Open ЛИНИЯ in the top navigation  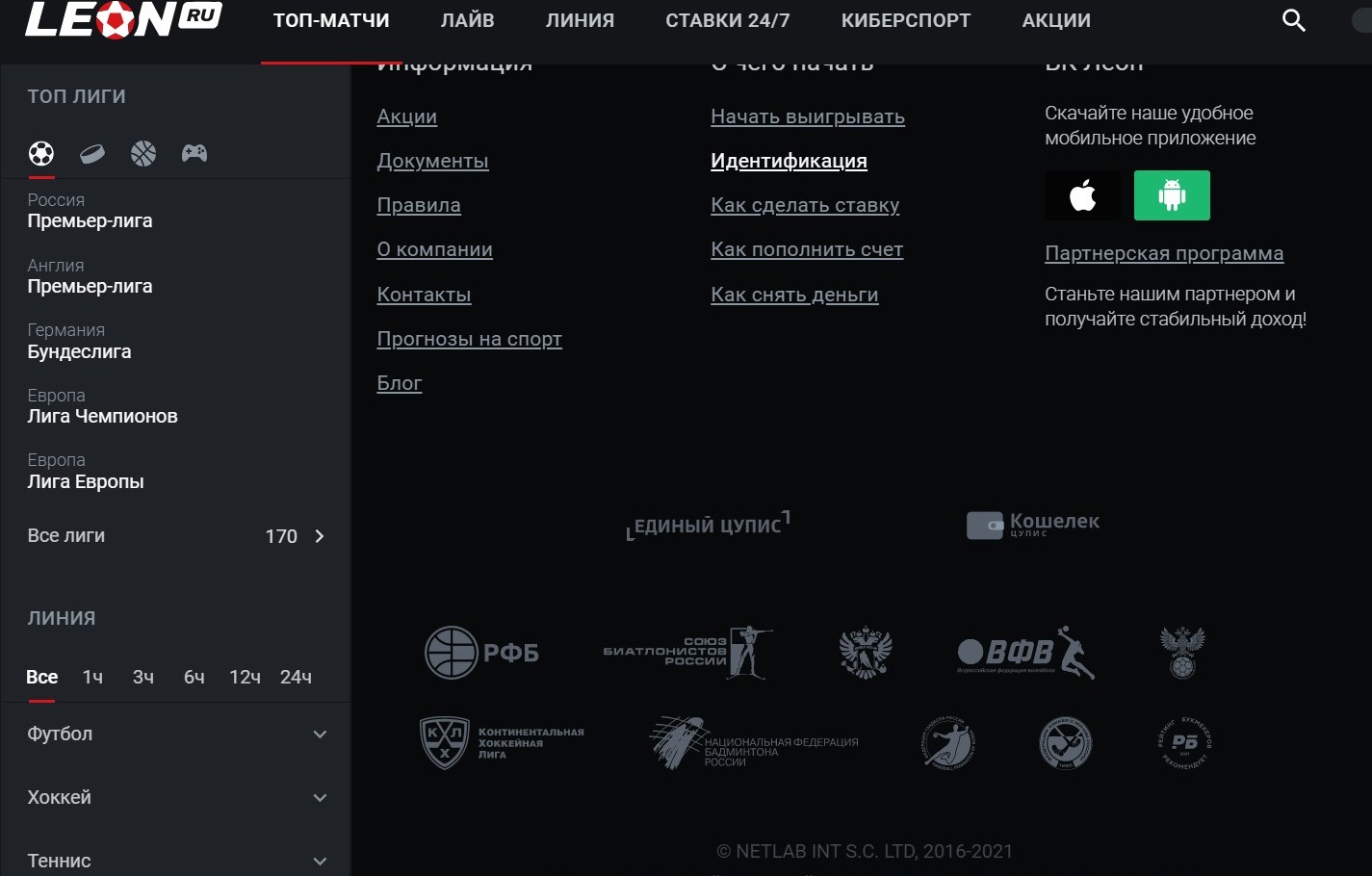click(x=580, y=20)
